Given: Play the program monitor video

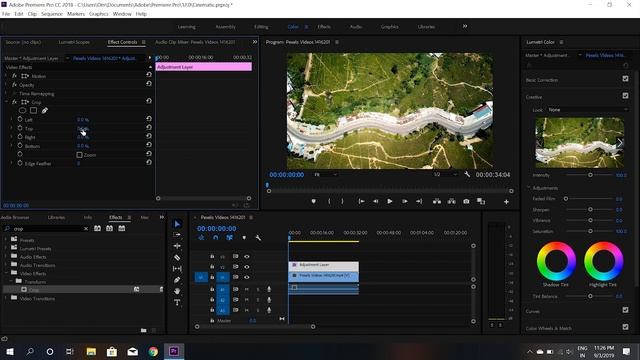Looking at the screenshot, I should tap(389, 201).
